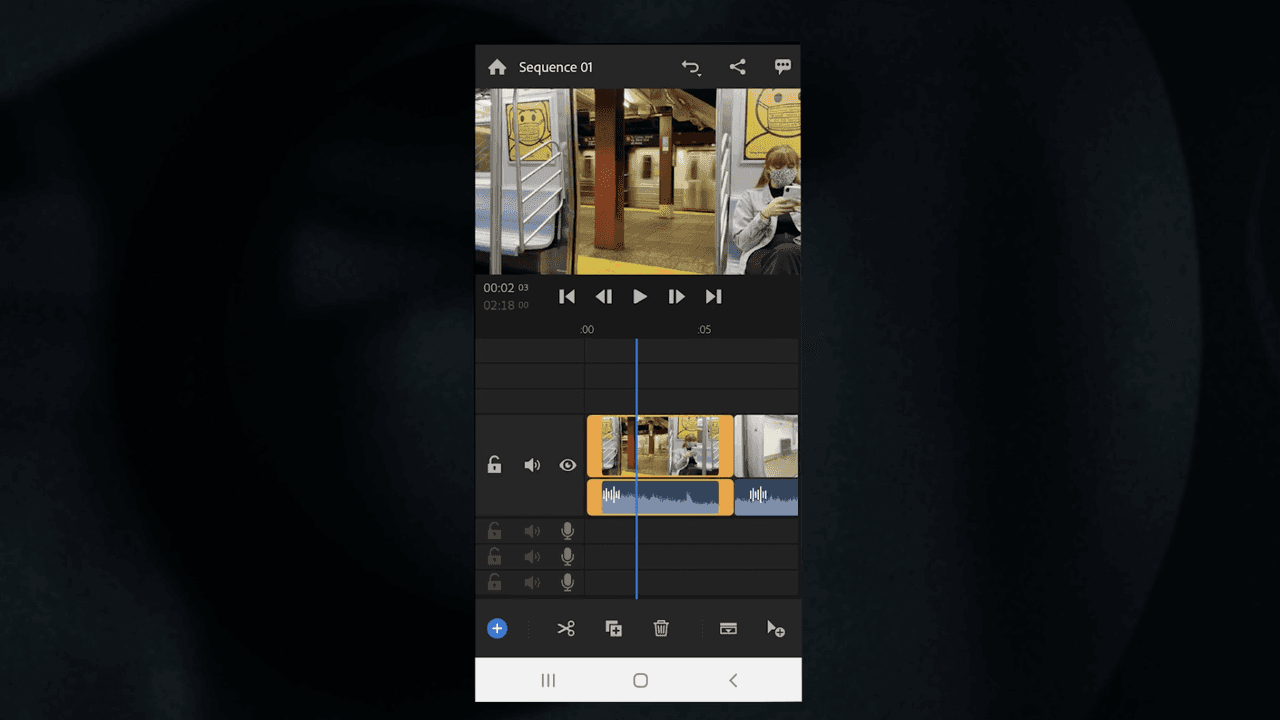Image resolution: width=1280 pixels, height=720 pixels.
Task: Tap the arrow-with-plus selection icon
Action: [775, 628]
